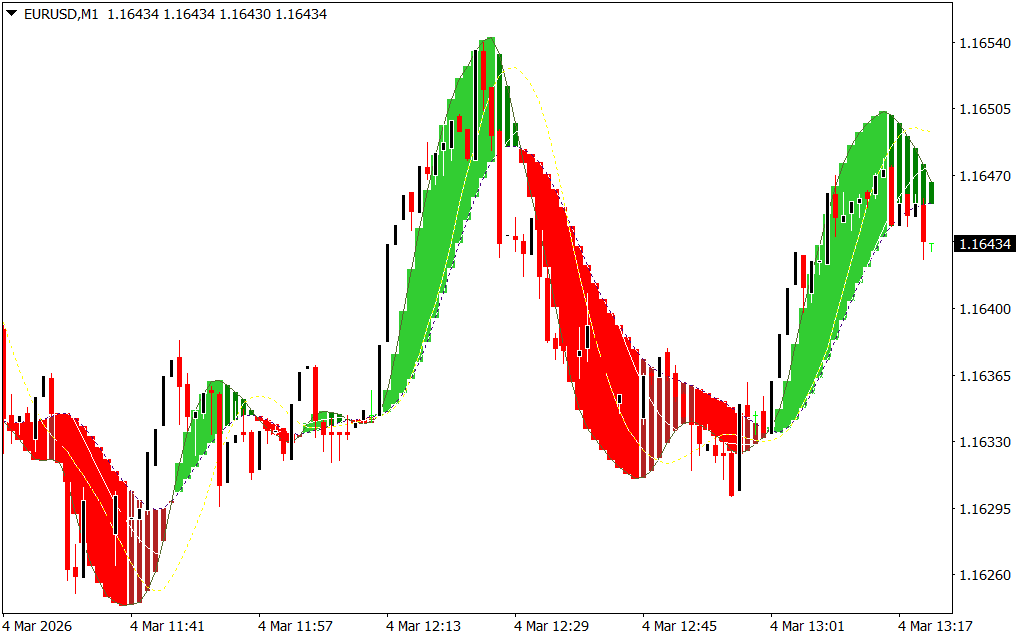The image size is (1024, 640).
Task: Click the 1.16400 price axis label
Action: point(984,310)
